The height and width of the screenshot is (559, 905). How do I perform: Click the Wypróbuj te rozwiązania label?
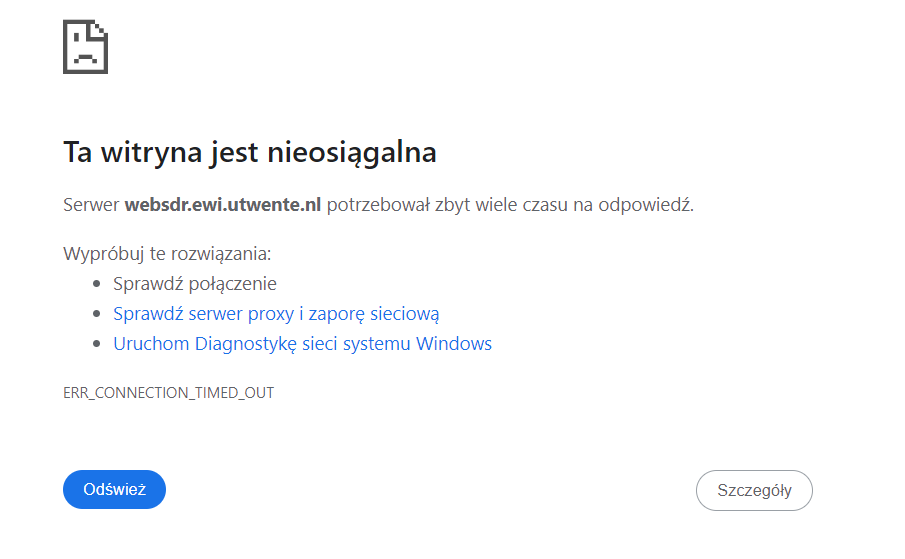[167, 253]
